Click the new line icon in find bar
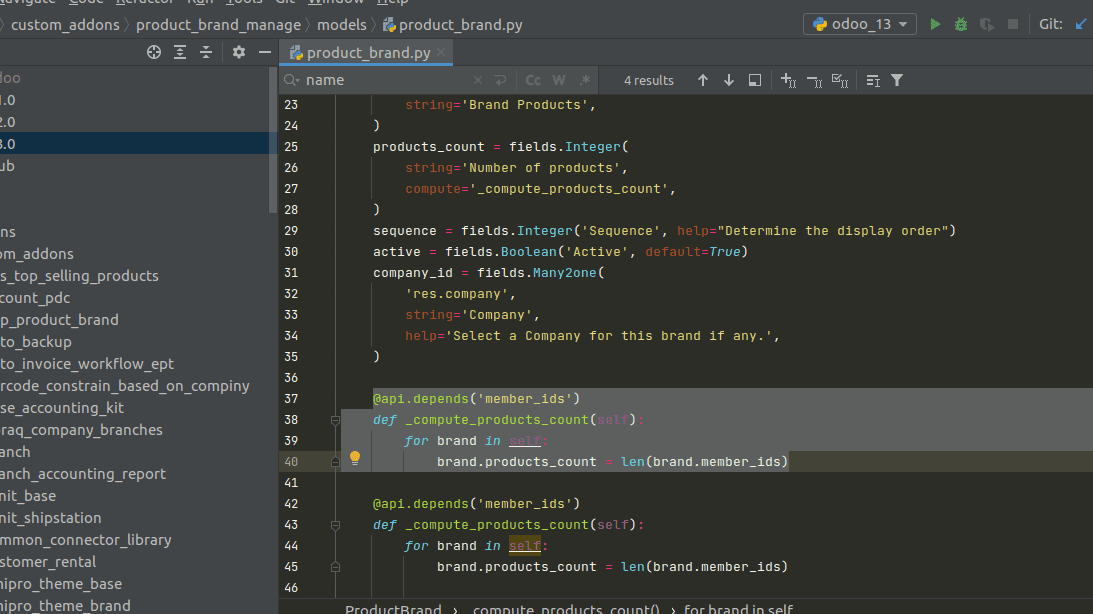Screen dimensions: 1093x614 pyautogui.click(x=500, y=80)
